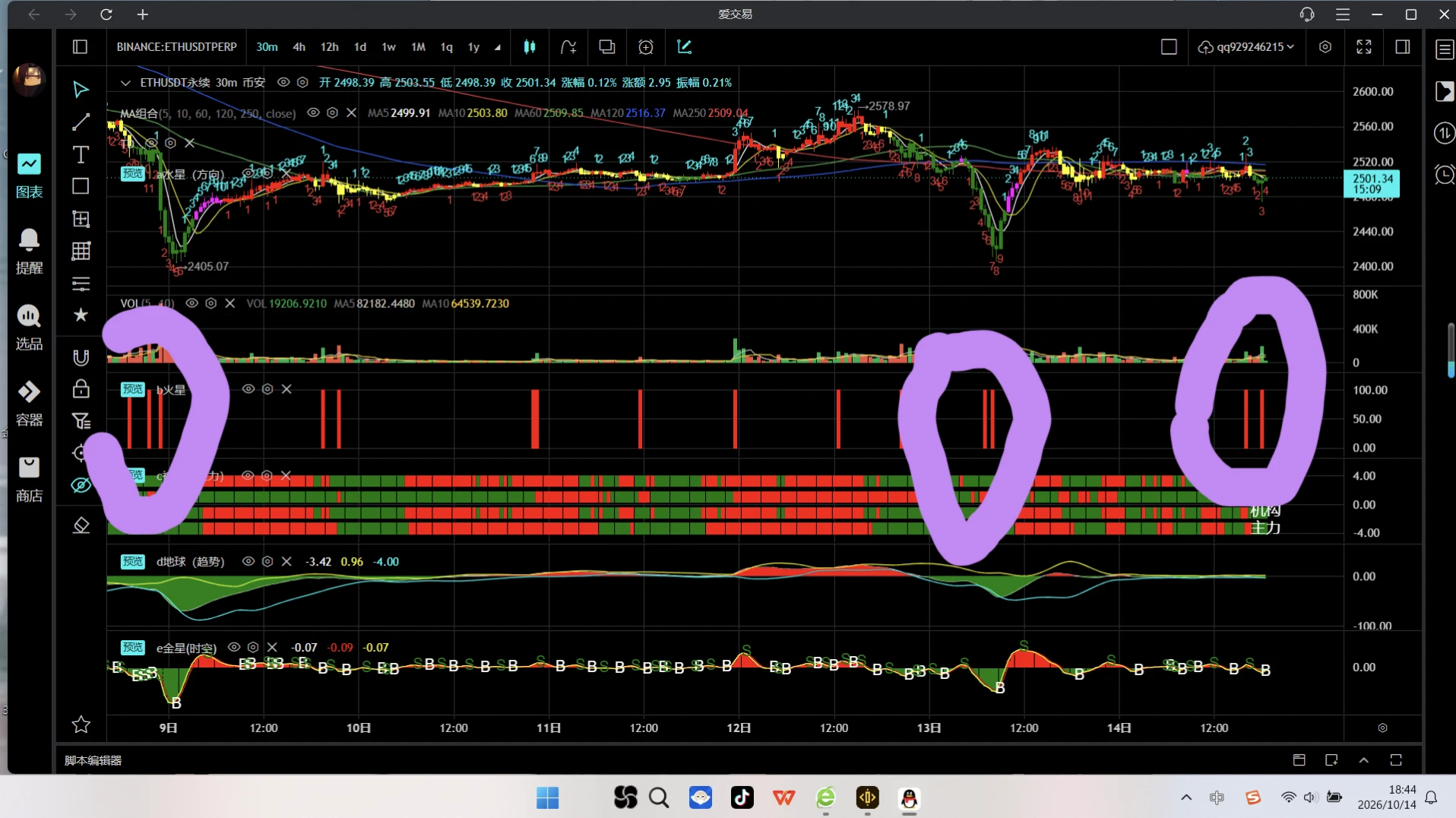The image size is (1456, 818).
Task: Open chart settings hexagon icon
Action: click(x=1325, y=47)
